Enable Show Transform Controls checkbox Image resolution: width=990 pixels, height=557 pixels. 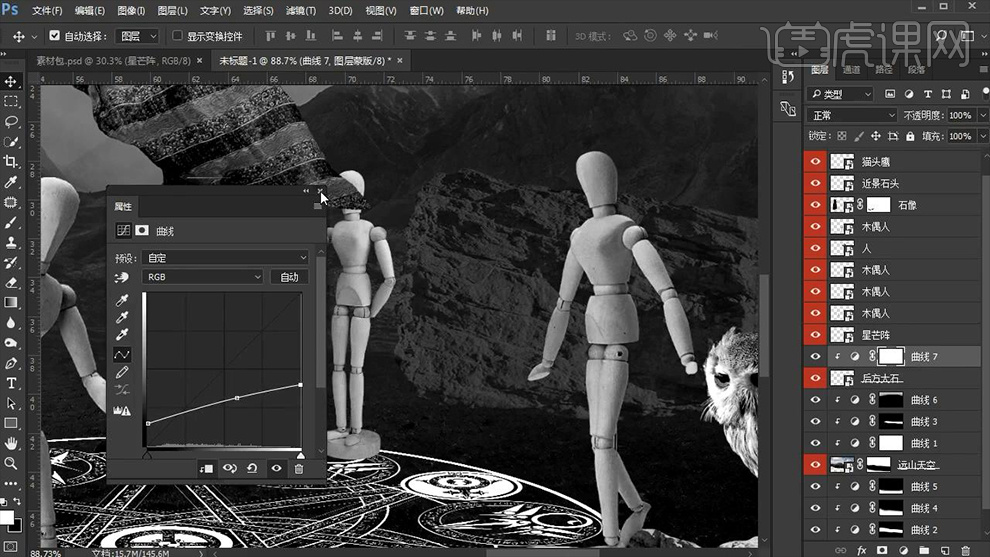(177, 36)
